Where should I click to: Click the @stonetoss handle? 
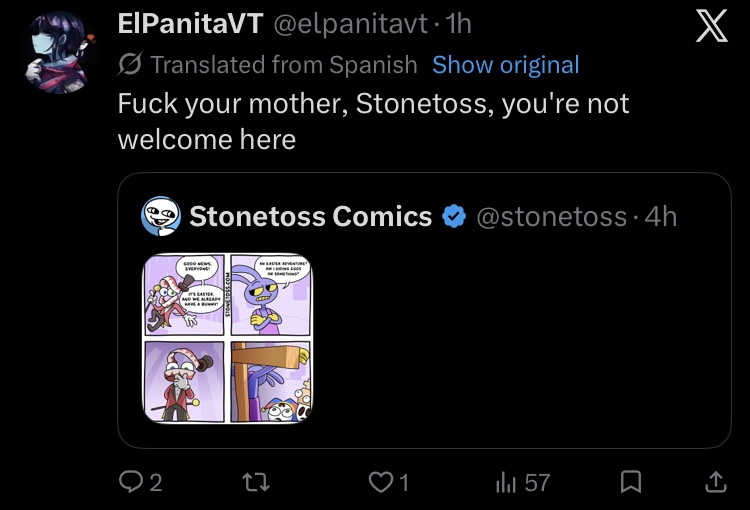click(551, 216)
